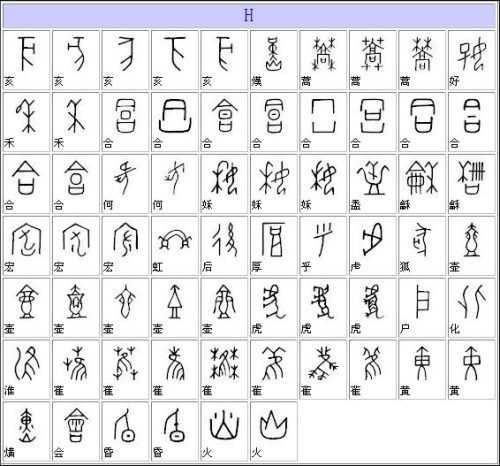
Task: Select the oracle glyph labeled 乎
Action: point(323,240)
